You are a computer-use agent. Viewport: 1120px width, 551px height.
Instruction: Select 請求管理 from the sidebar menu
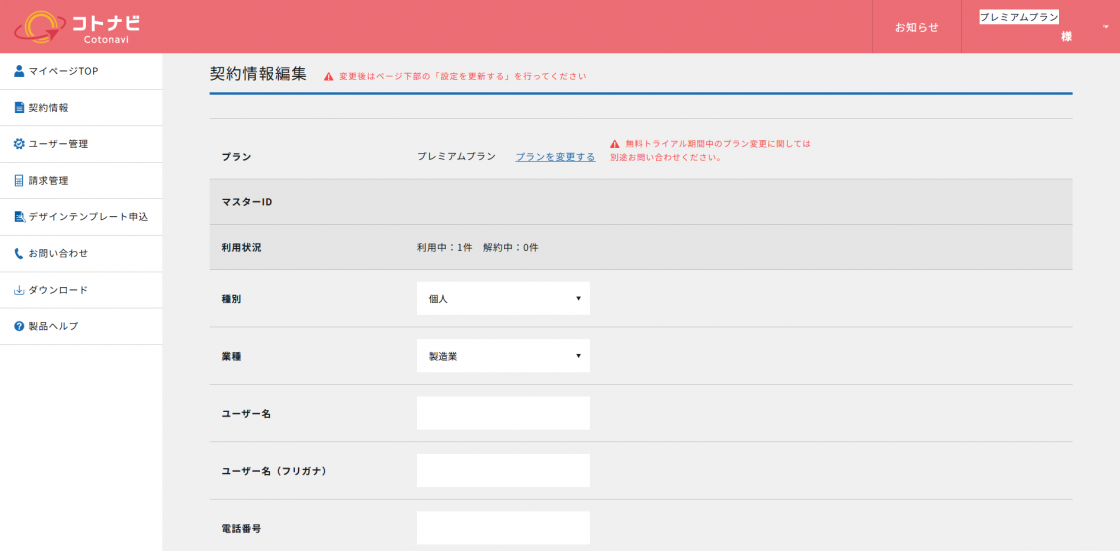tap(48, 181)
